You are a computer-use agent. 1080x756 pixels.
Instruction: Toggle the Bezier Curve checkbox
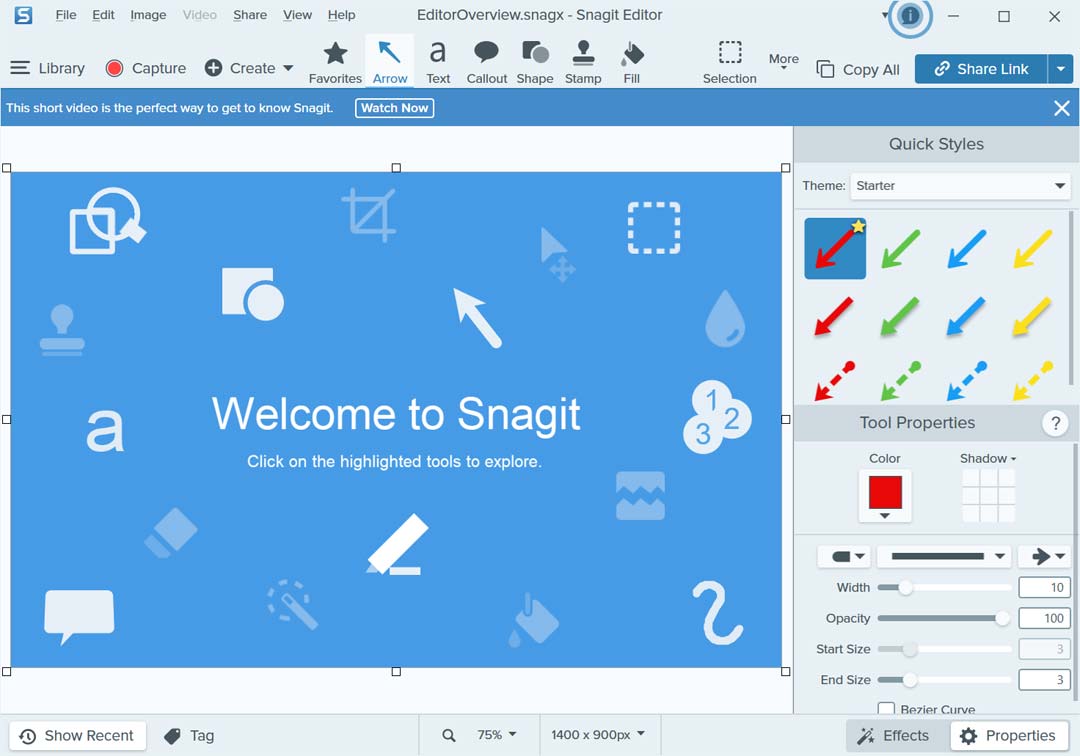tap(886, 708)
